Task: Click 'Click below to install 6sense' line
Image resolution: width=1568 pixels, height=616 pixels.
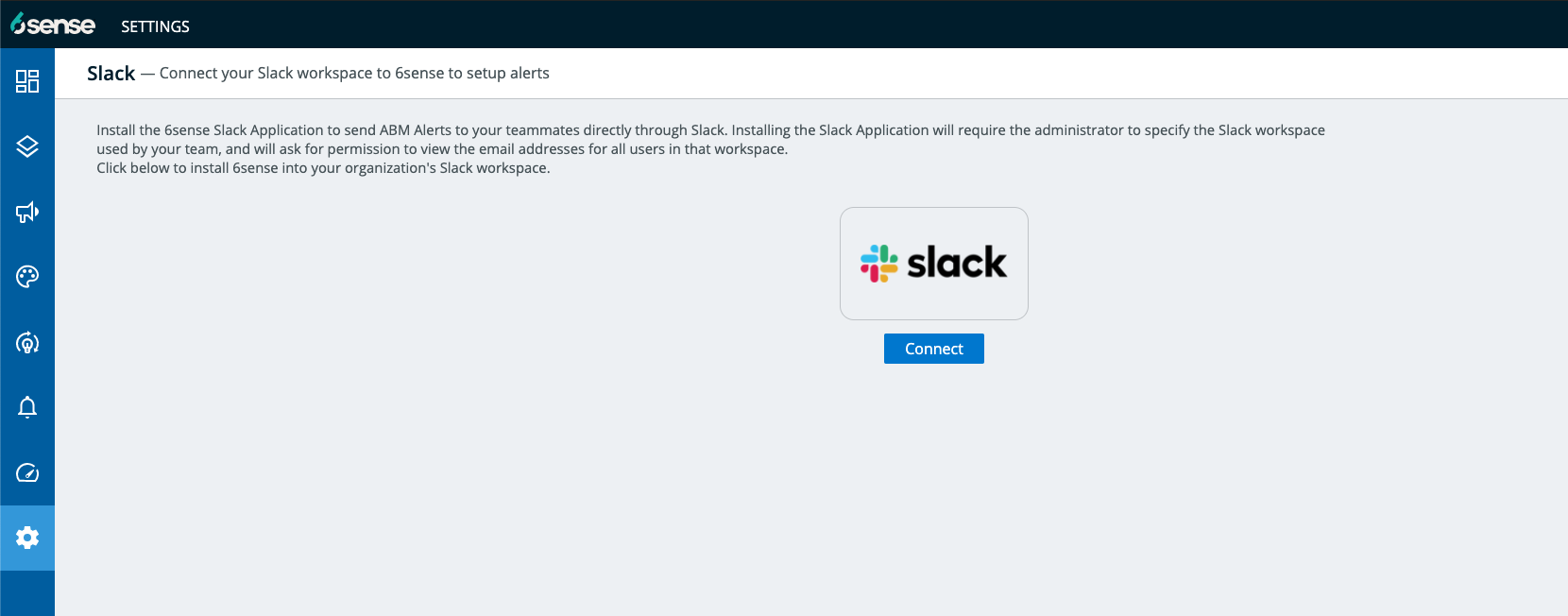Action: coord(323,168)
